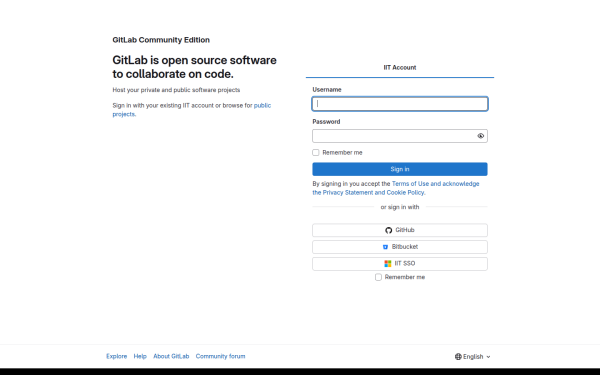Click the Password field label

point(326,122)
